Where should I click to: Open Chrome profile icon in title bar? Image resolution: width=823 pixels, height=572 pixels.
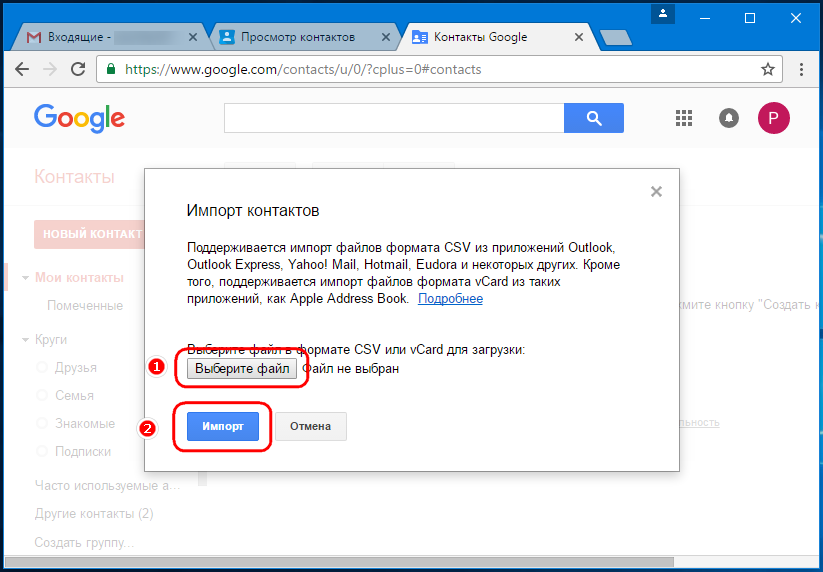(662, 14)
